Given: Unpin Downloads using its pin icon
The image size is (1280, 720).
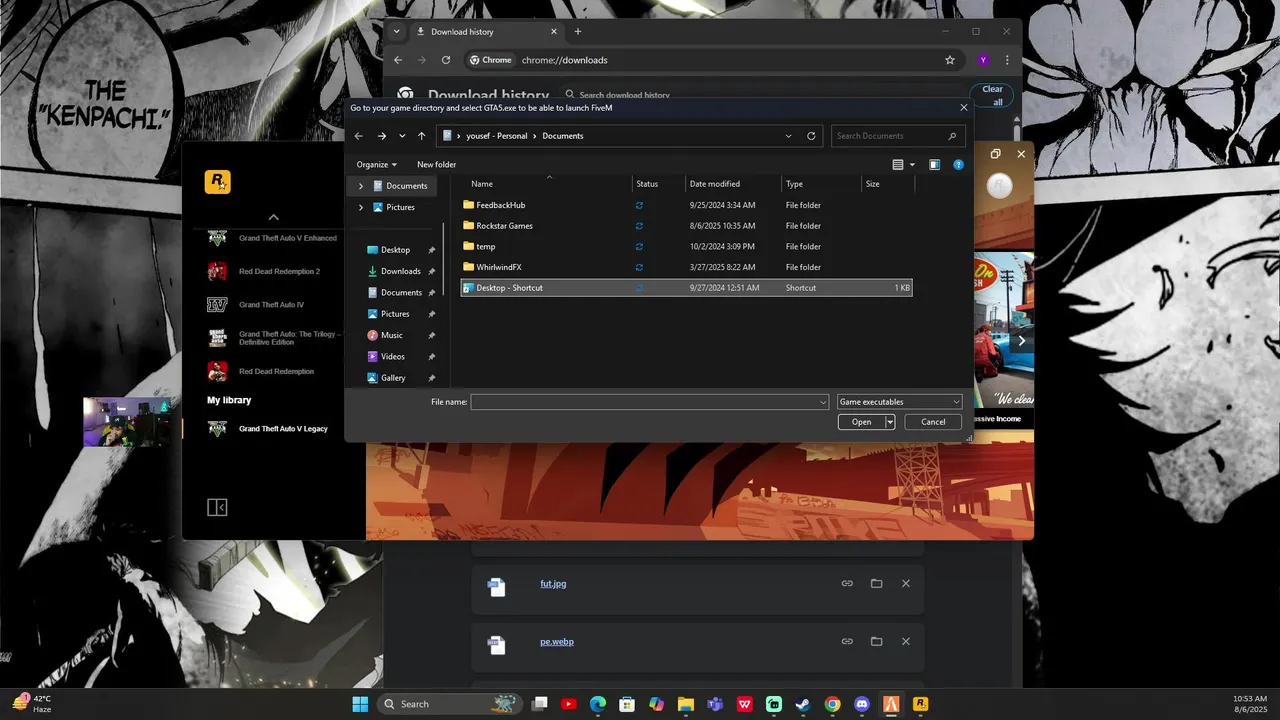Looking at the screenshot, I should point(431,271).
